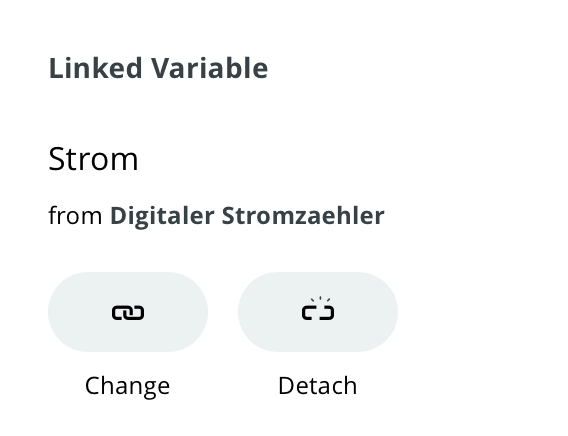Viewport: 568px width, 436px height.
Task: Click the chain link icon
Action: point(128,313)
